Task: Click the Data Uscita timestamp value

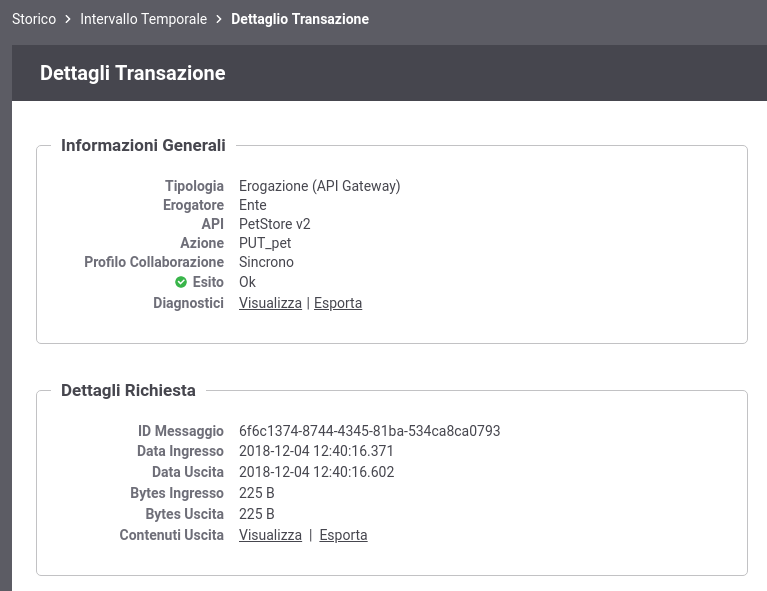Action: pos(316,472)
